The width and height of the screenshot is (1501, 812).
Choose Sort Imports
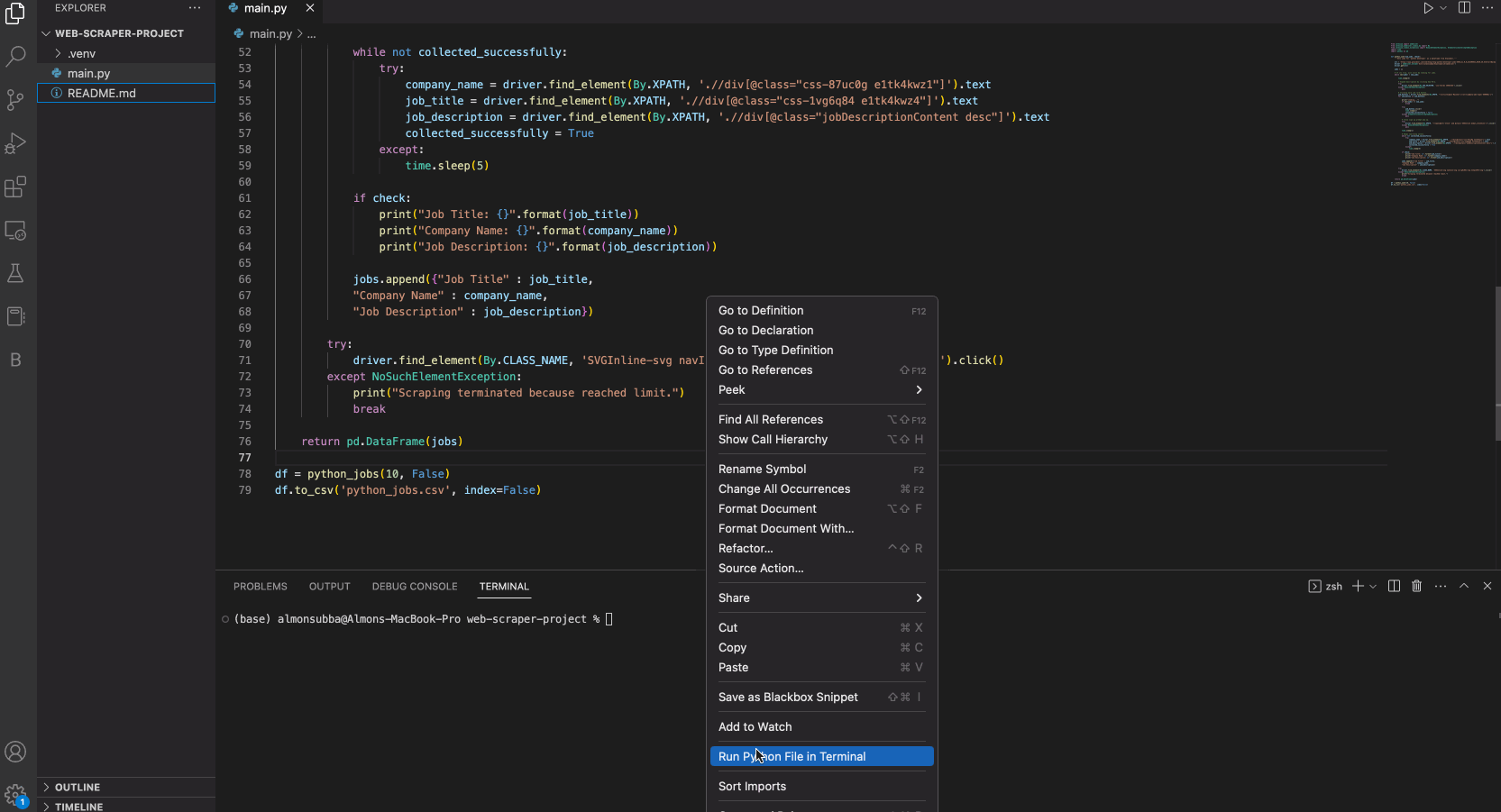pyautogui.click(x=821, y=787)
